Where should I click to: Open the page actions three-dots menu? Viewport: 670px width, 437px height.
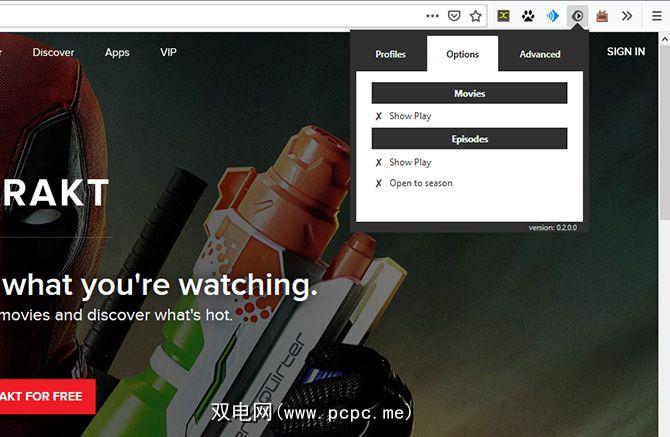[x=432, y=16]
